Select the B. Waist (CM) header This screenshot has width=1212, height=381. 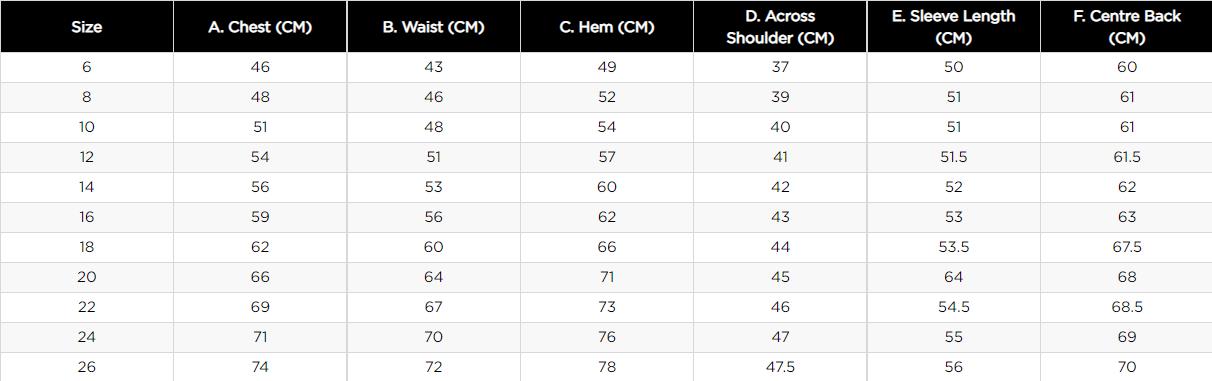[x=433, y=27]
